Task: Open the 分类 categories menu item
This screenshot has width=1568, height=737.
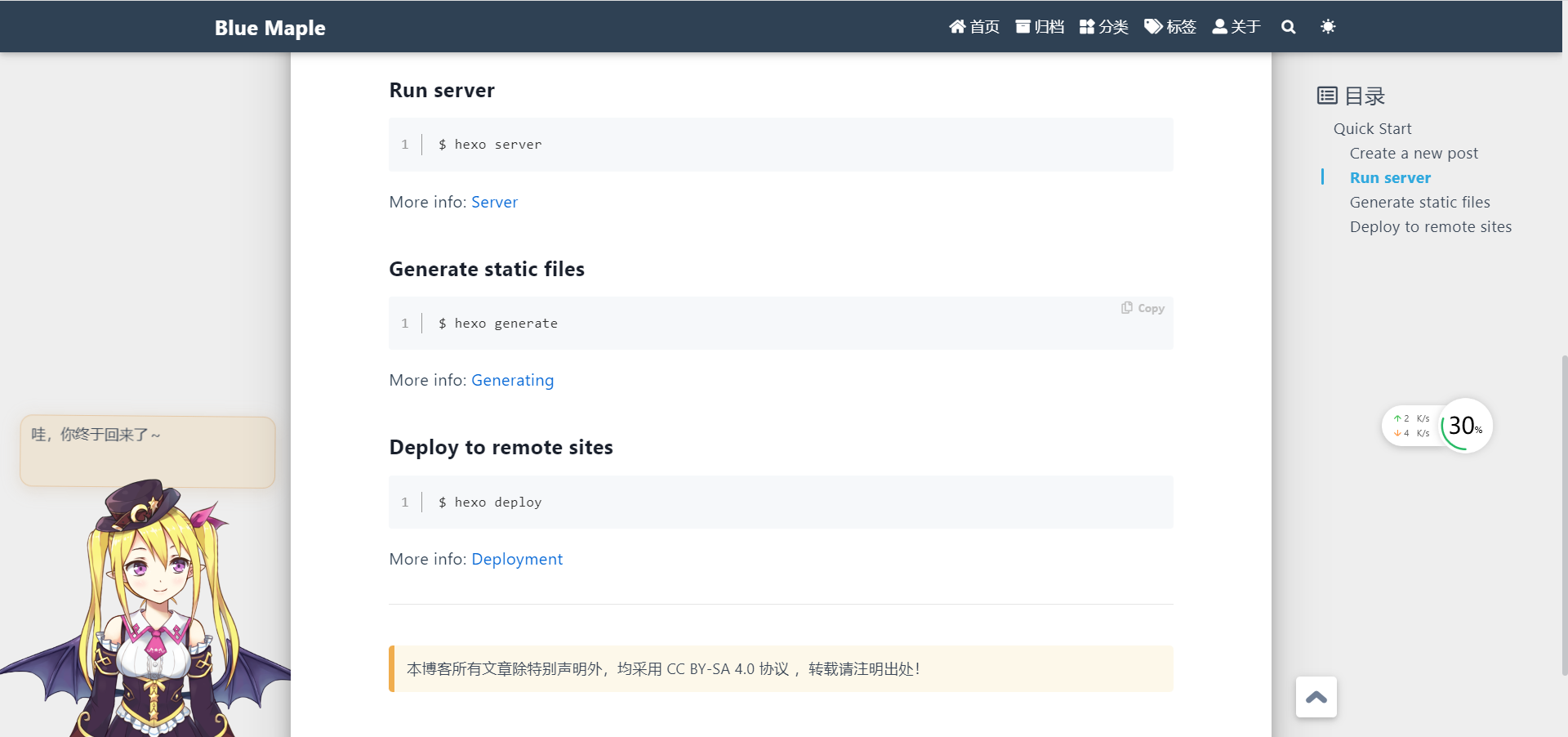Action: [x=1103, y=27]
